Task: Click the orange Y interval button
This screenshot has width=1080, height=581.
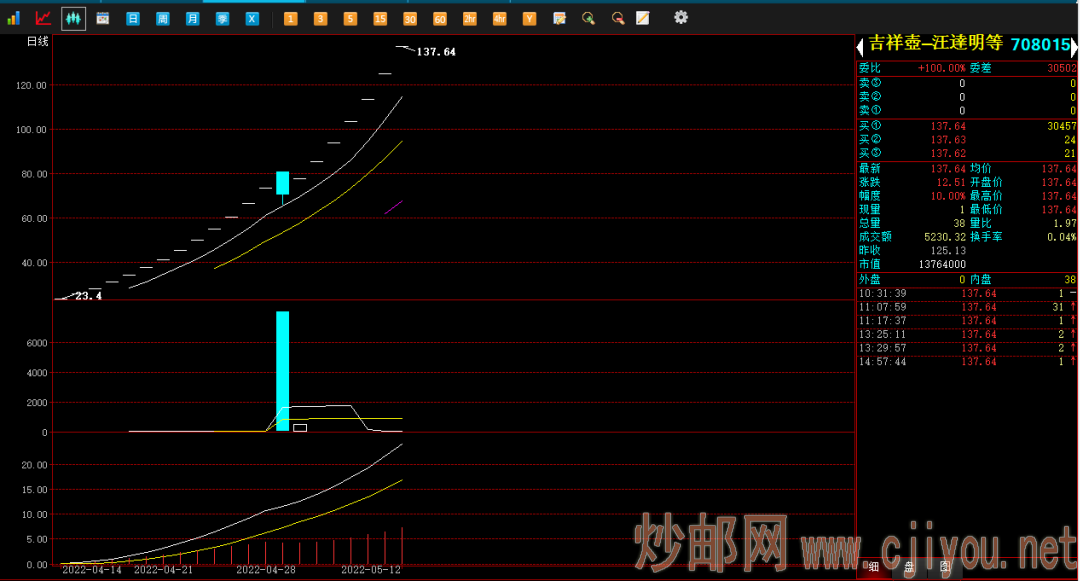Action: coord(529,18)
